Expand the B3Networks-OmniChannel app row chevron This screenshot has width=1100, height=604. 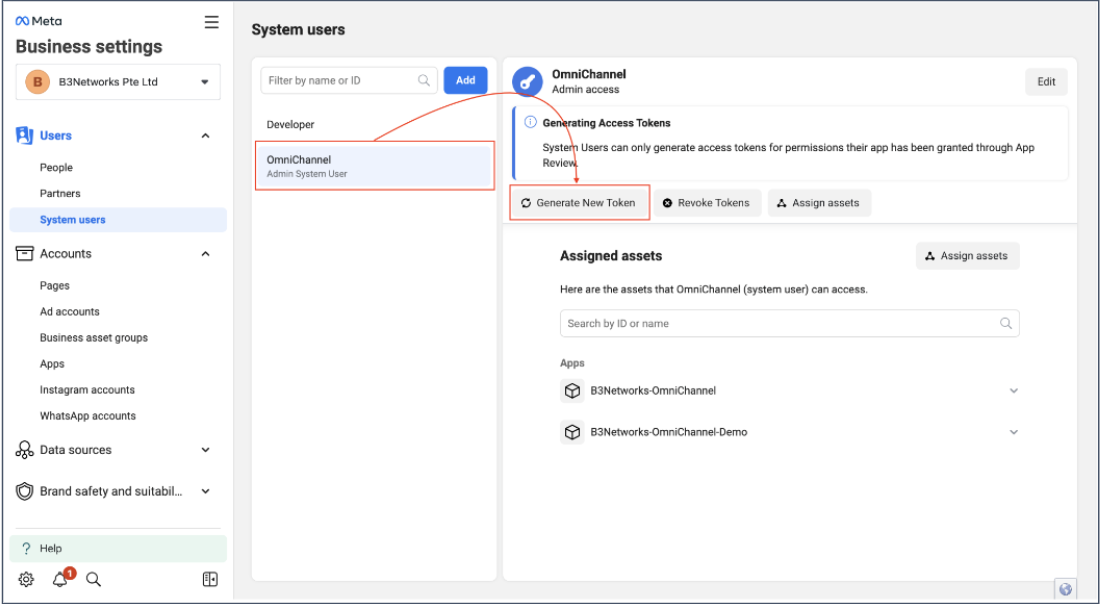point(1014,391)
